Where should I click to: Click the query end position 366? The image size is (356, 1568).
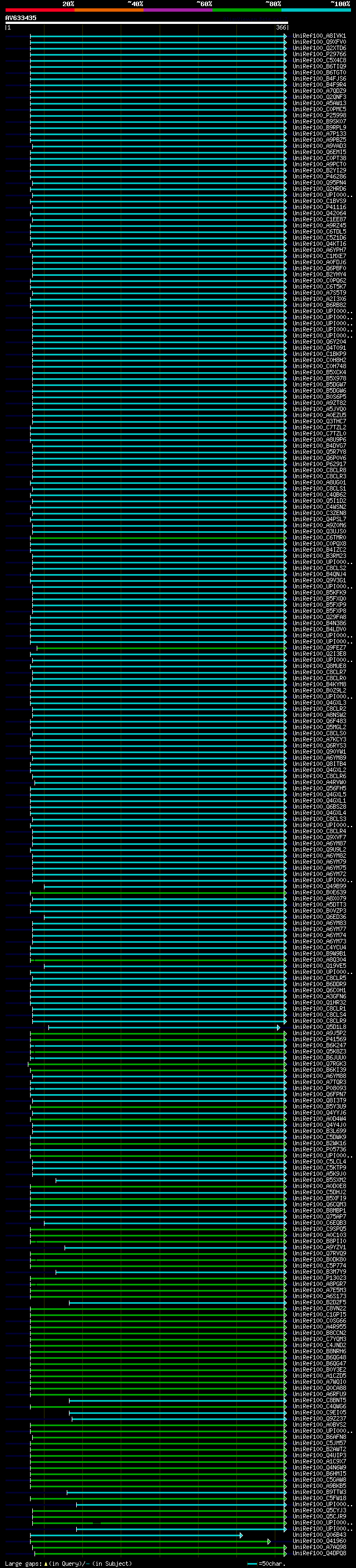[x=281, y=28]
